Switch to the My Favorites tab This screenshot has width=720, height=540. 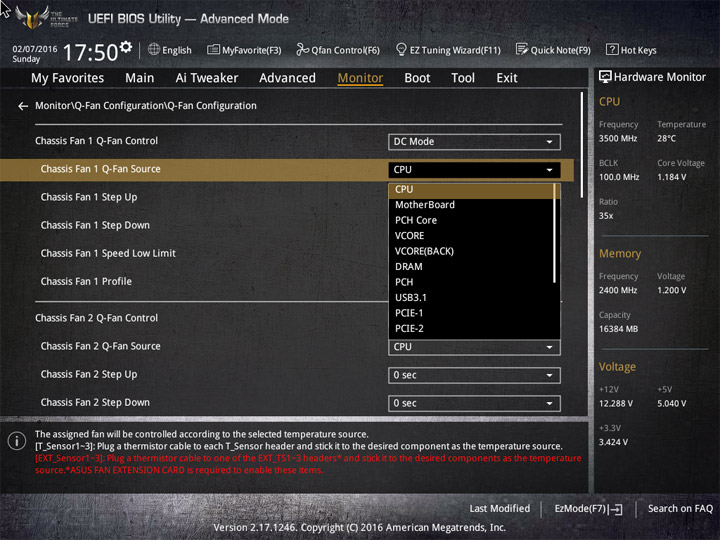pyautogui.click(x=68, y=78)
